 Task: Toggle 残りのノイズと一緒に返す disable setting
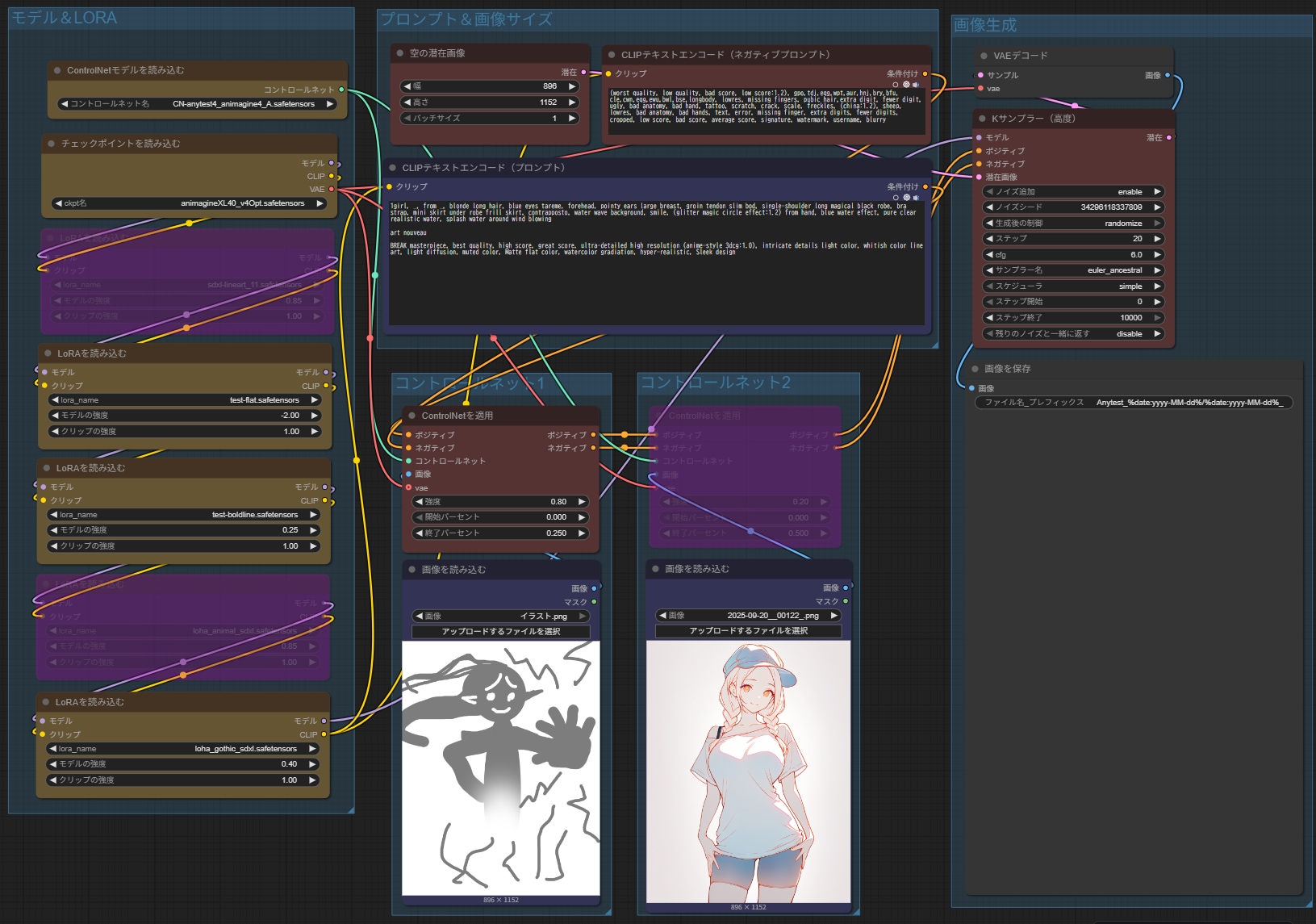point(1072,333)
